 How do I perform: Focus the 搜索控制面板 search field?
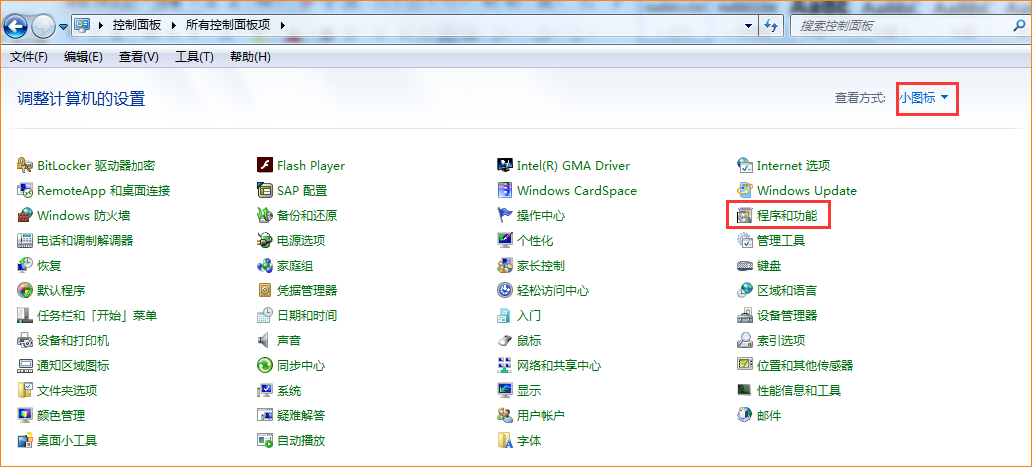pyautogui.click(x=900, y=26)
